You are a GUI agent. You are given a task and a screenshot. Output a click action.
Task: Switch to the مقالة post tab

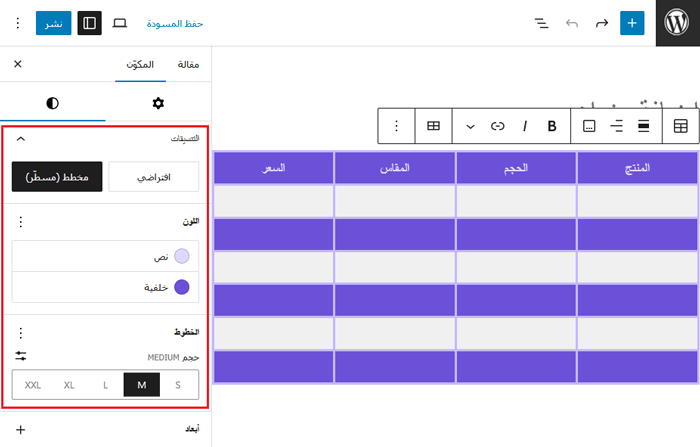point(188,65)
